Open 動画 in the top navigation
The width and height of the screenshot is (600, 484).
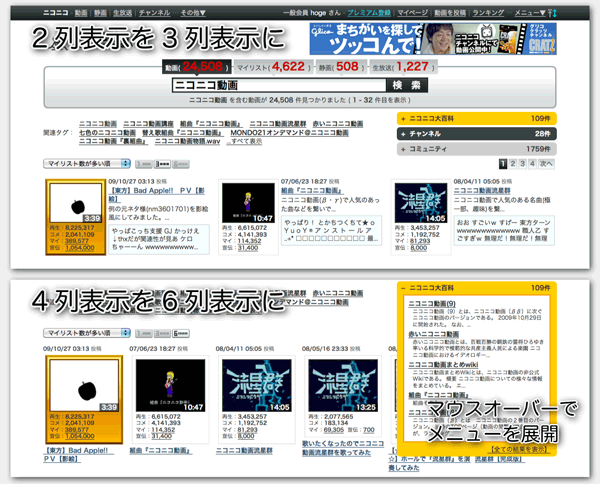(x=81, y=13)
